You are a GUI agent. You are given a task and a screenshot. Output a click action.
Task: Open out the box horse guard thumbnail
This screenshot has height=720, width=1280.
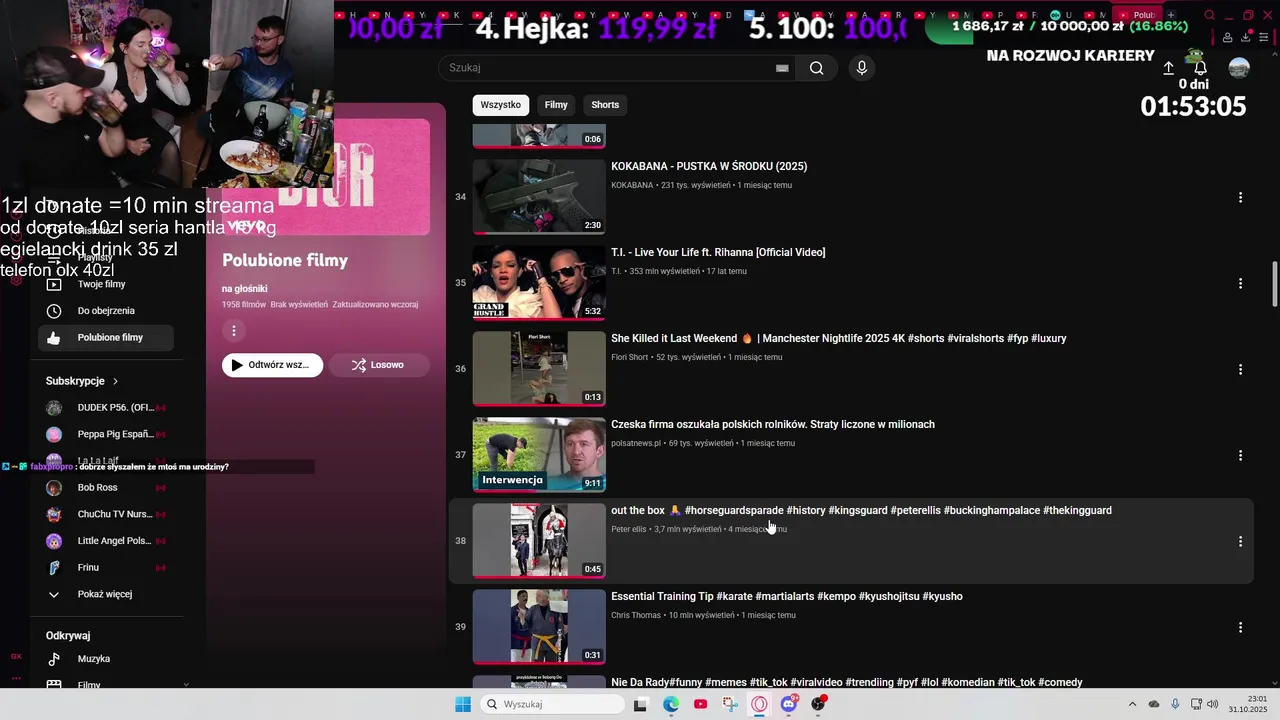point(539,541)
